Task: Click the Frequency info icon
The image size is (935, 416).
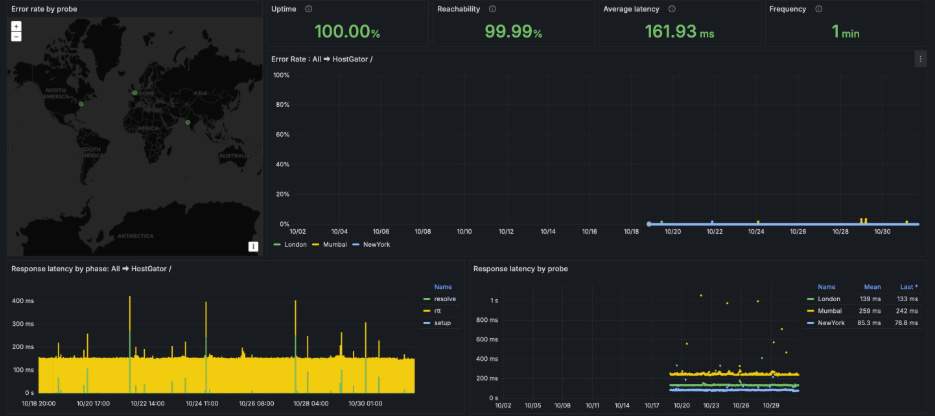Action: 819,9
